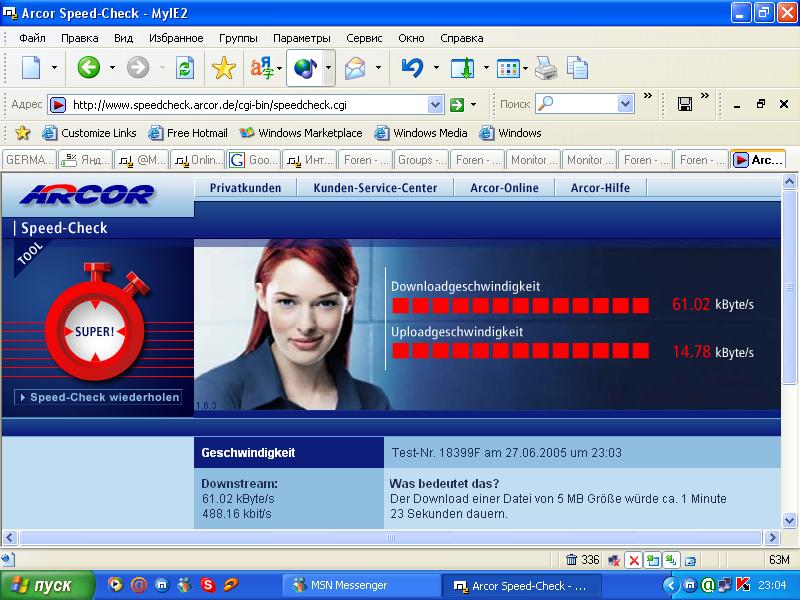Image resolution: width=800 pixels, height=600 pixels.
Task: Click the Test-Nr. 18399F result line
Action: [507, 453]
